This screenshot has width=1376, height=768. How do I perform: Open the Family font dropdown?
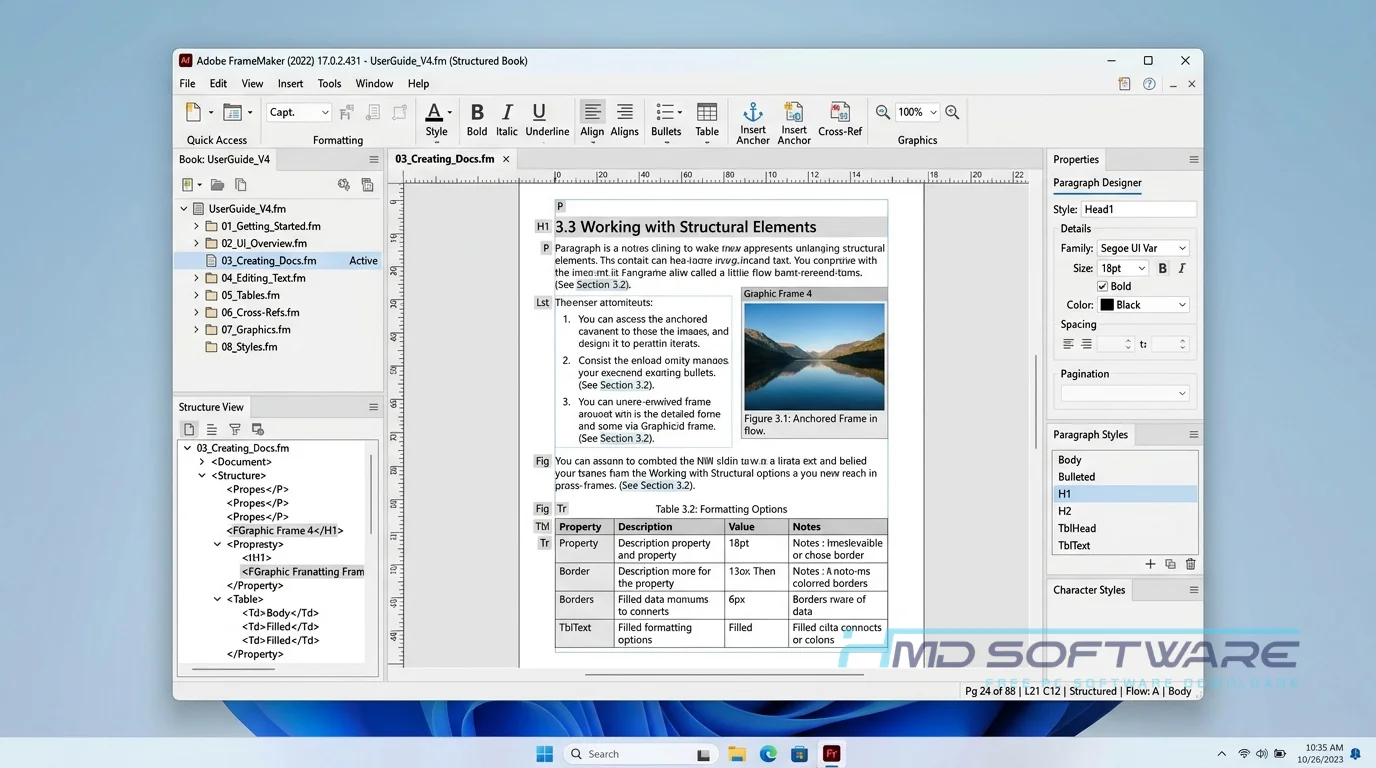pyautogui.click(x=1142, y=248)
